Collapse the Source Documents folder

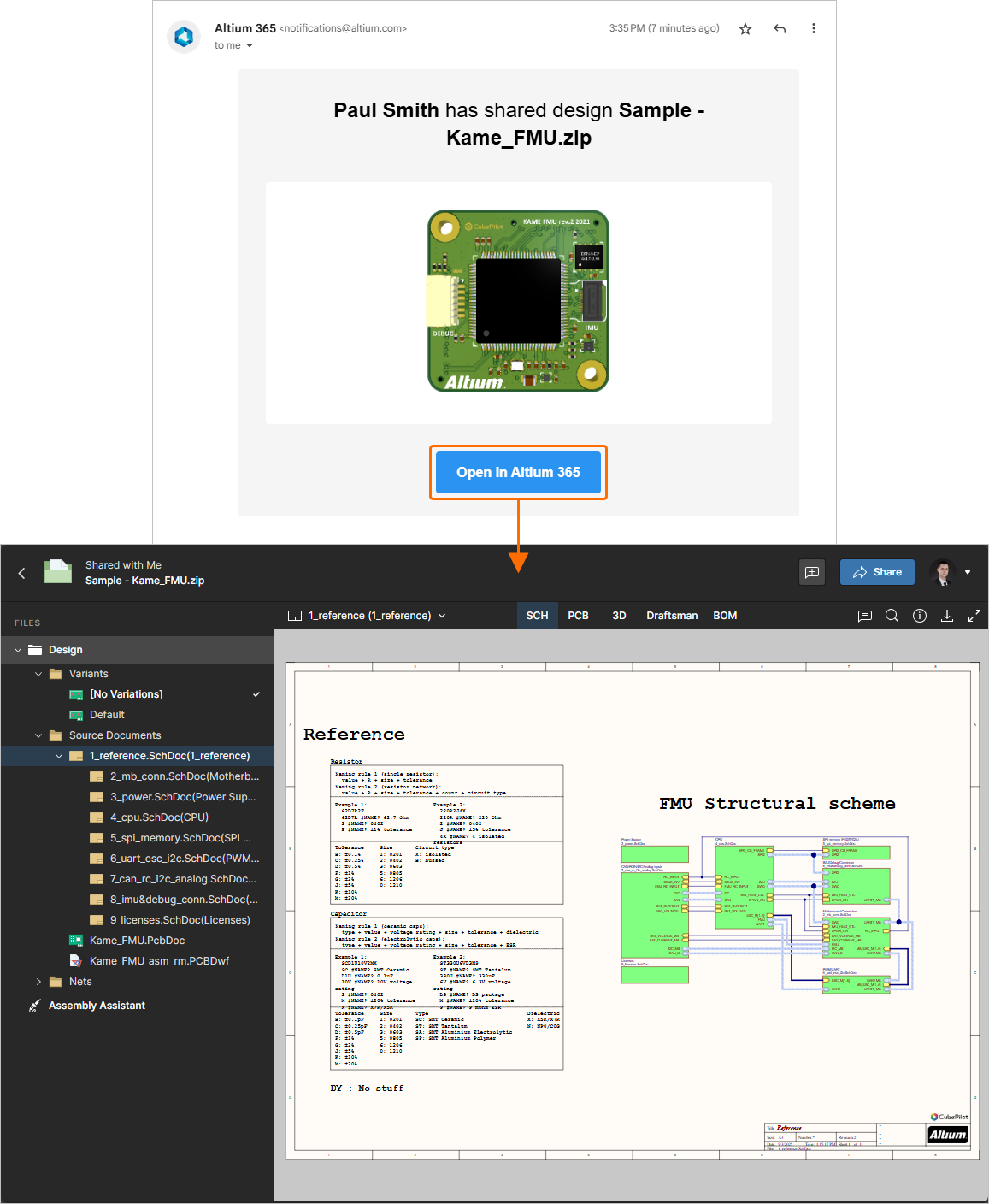38,735
